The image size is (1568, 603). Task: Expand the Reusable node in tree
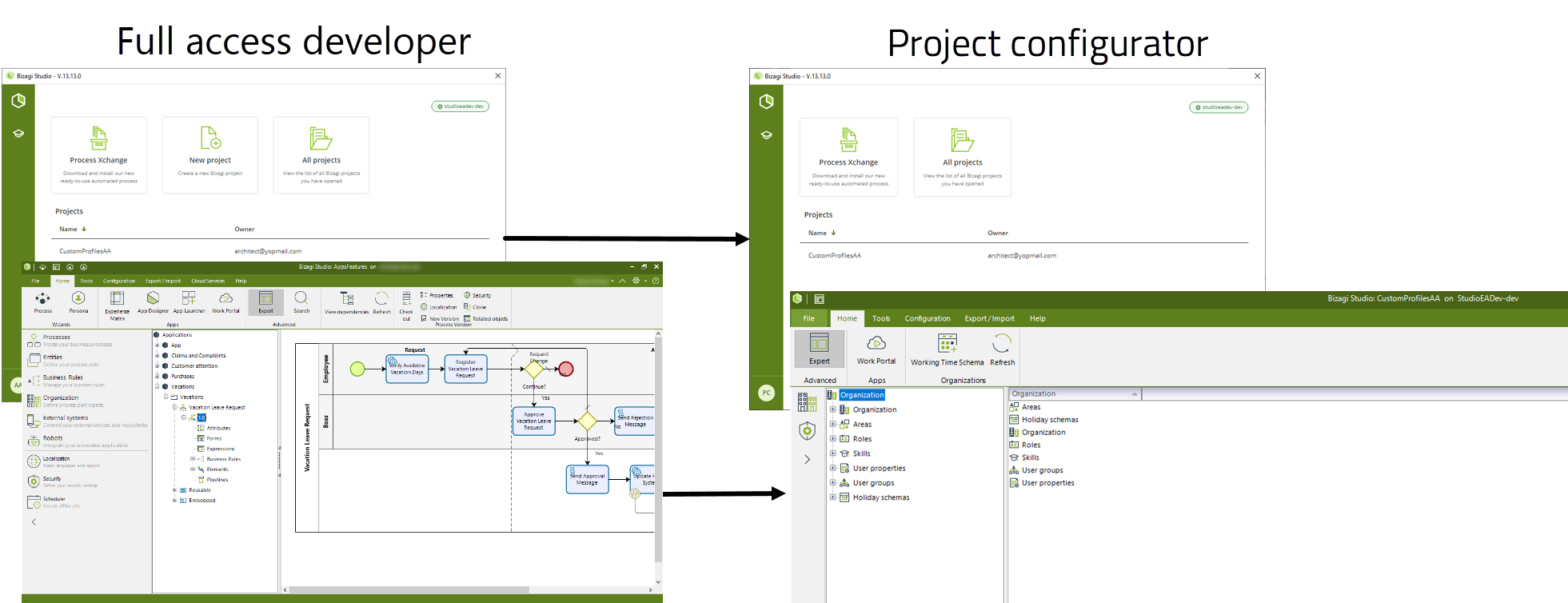coord(174,490)
